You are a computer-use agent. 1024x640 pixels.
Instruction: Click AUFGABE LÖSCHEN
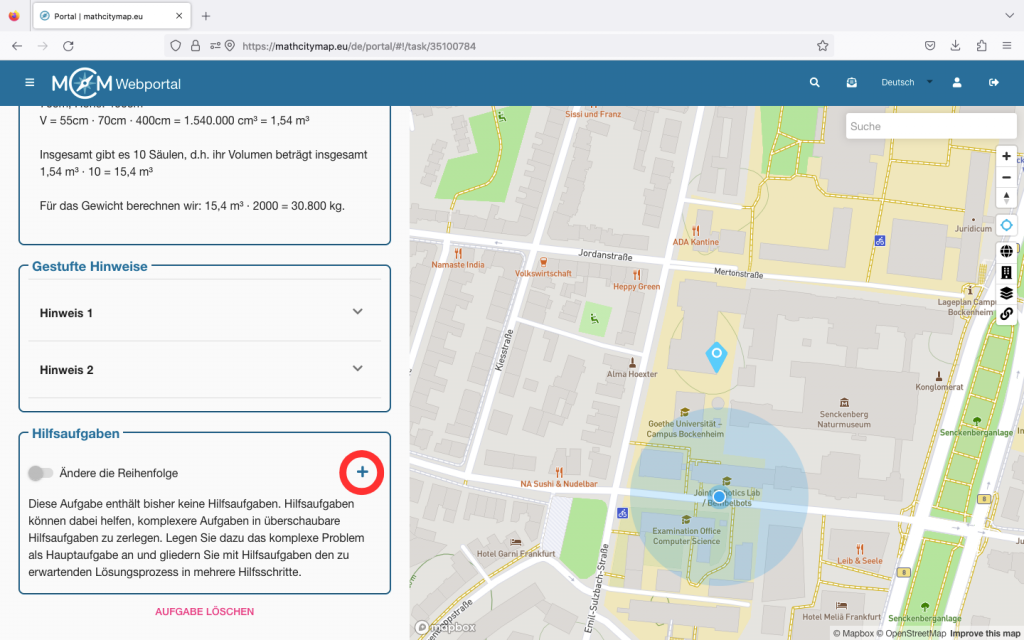click(x=204, y=611)
